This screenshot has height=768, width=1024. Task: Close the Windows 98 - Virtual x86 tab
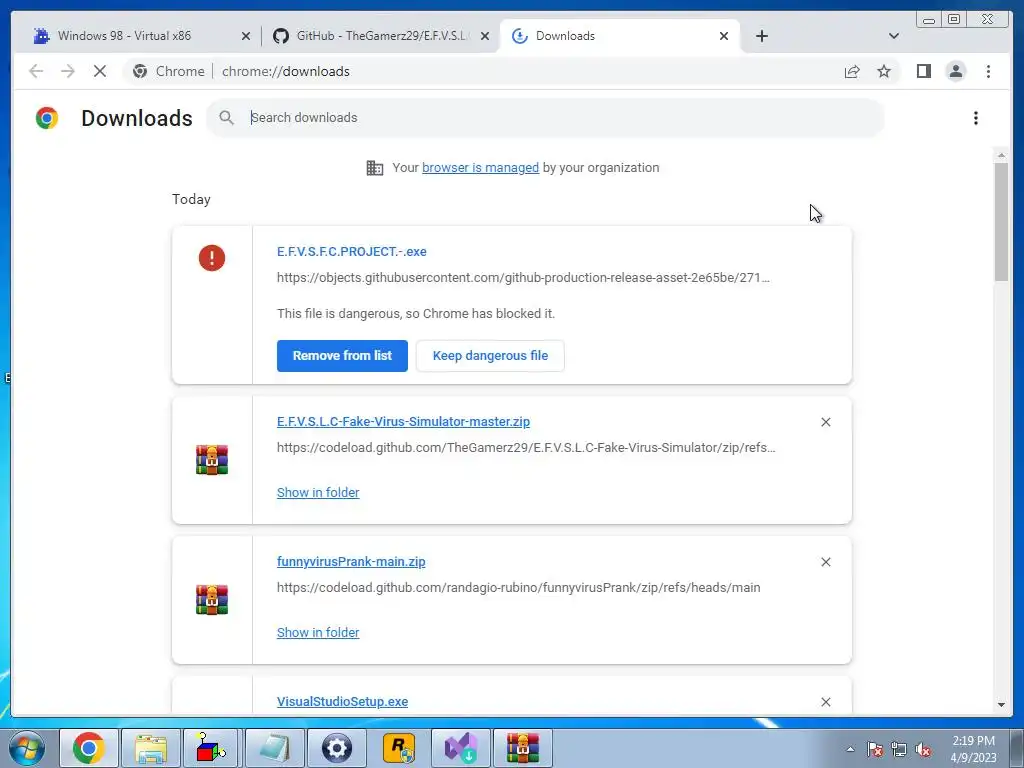coord(246,36)
